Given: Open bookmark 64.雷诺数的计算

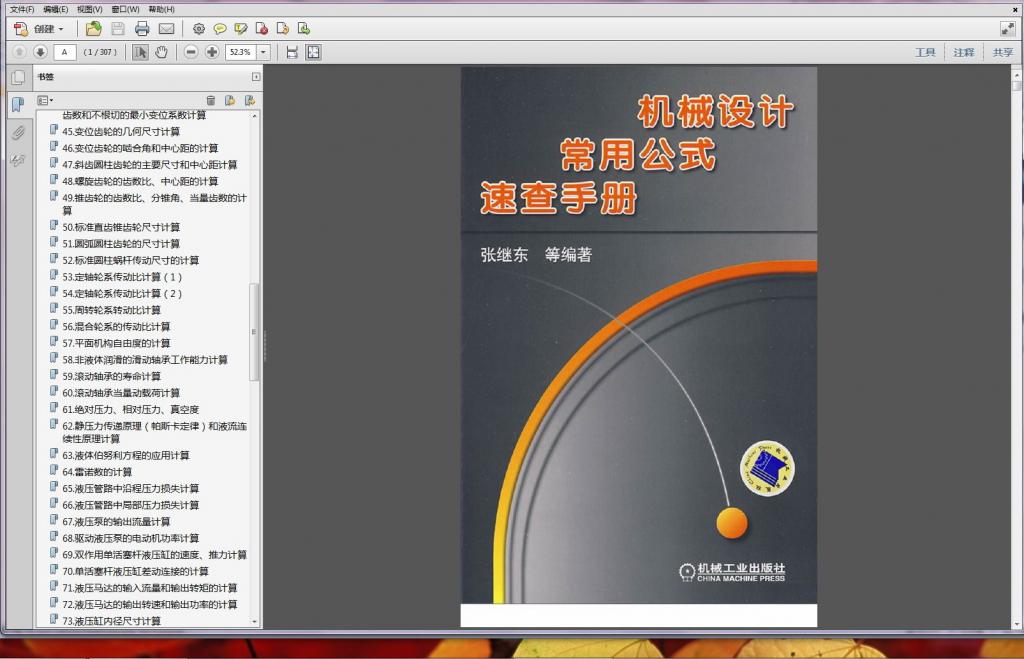Looking at the screenshot, I should coord(97,472).
